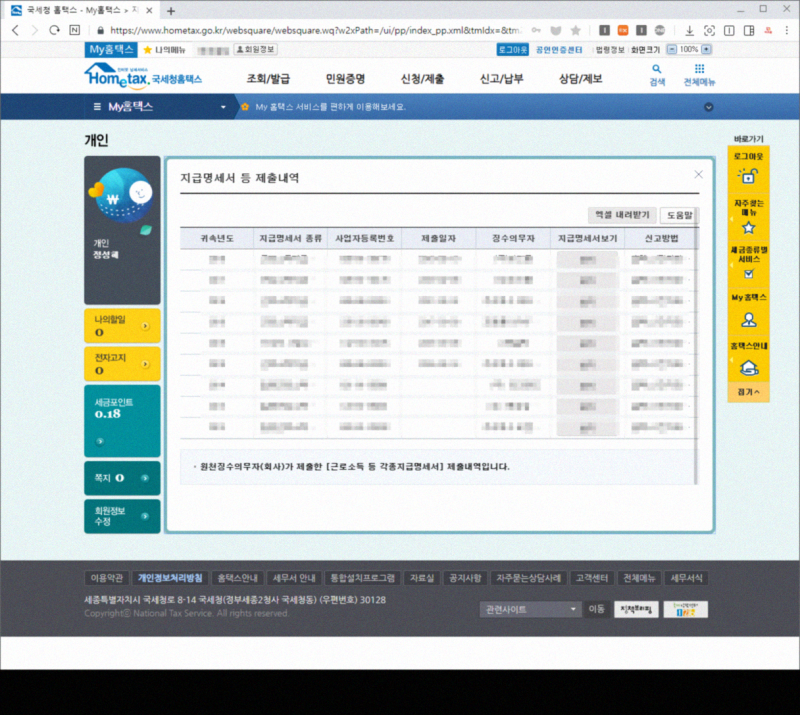800x715 pixels.
Task: Open 자주묻는상담사례 footer link
Action: tap(529, 578)
